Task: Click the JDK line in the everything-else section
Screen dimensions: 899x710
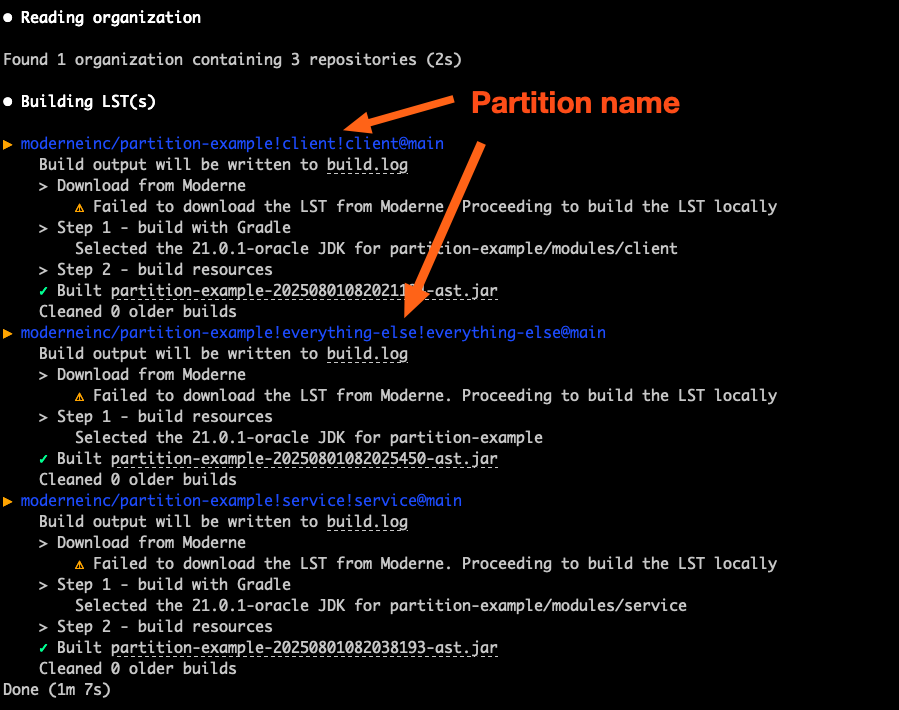Action: pyautogui.click(x=308, y=438)
